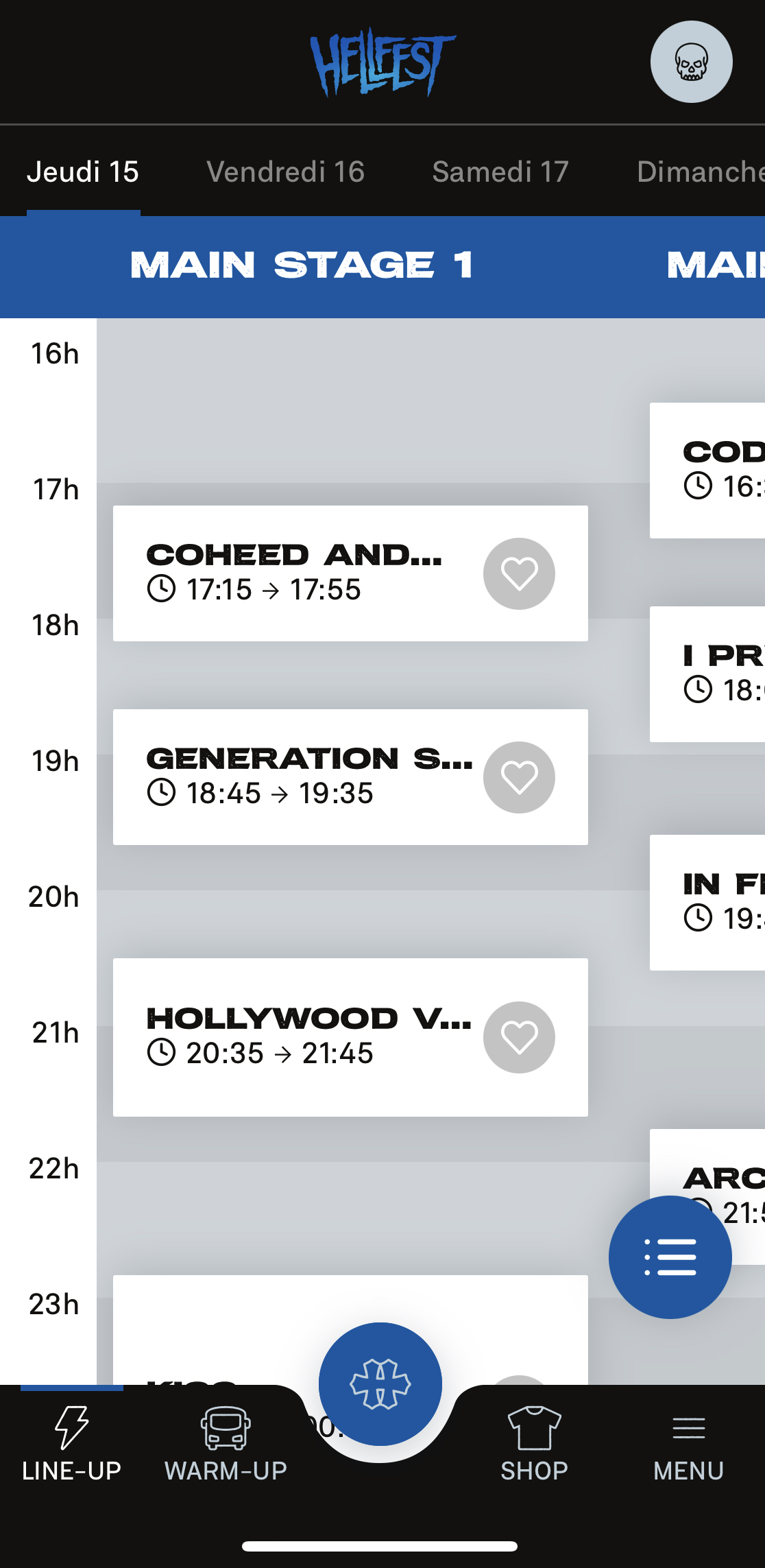Open the skull profile avatar
Viewport: 765px width, 1568px height.
691,62
